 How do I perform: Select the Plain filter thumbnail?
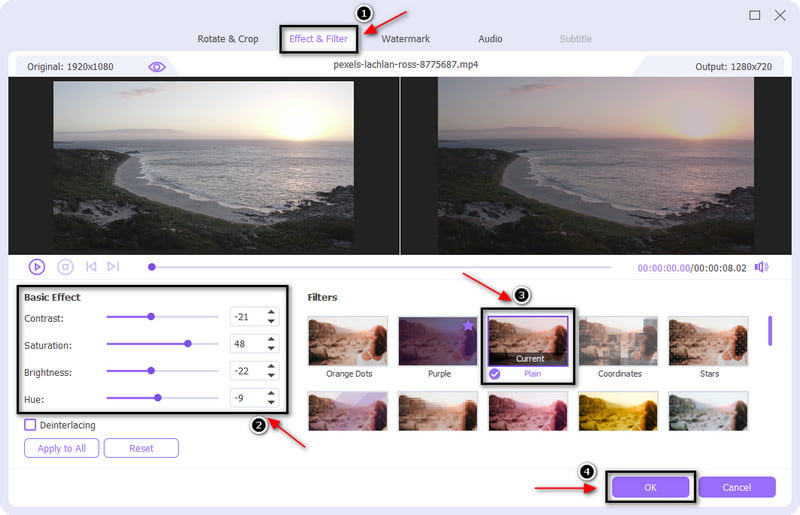pos(528,341)
